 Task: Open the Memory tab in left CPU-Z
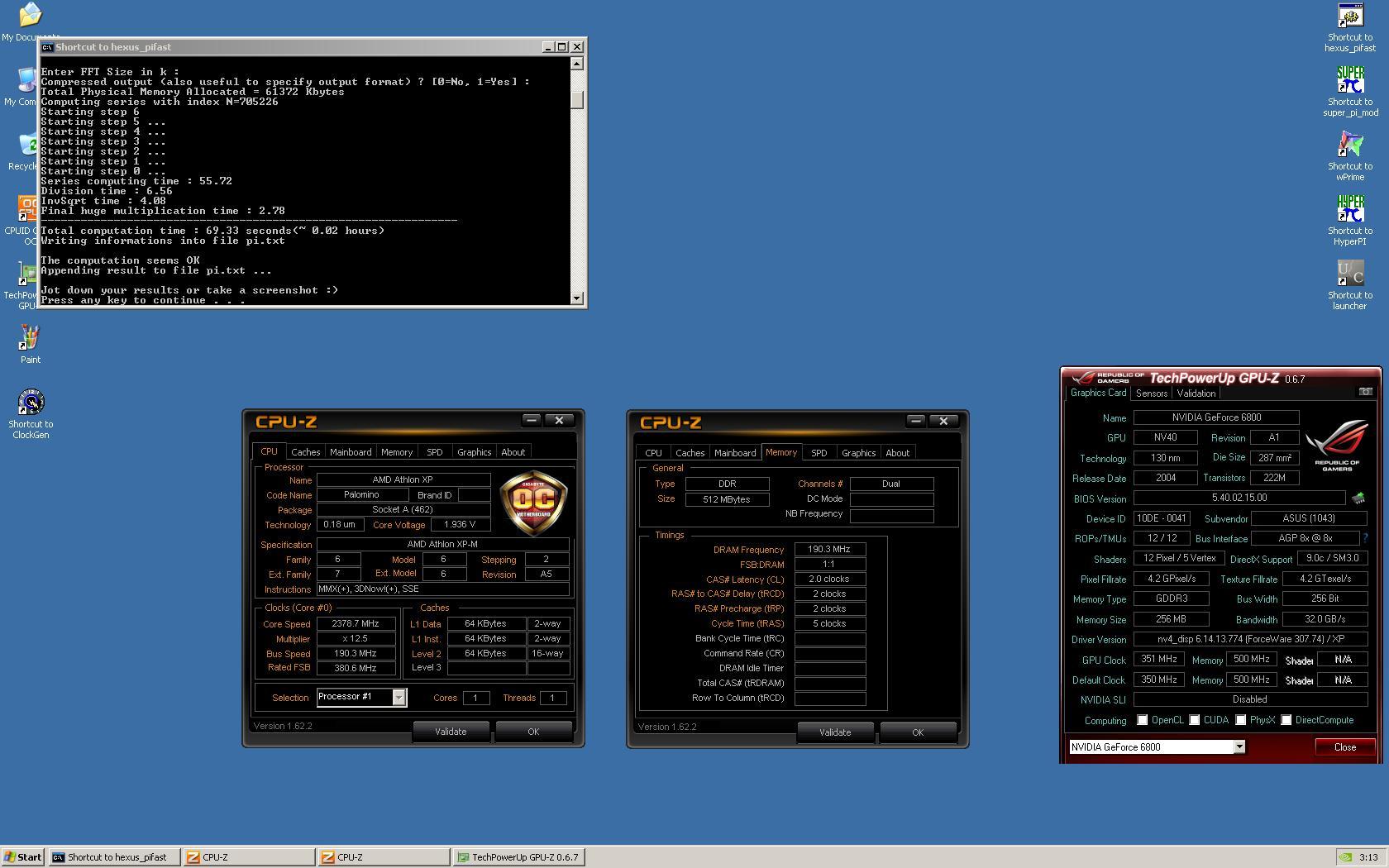pyautogui.click(x=397, y=452)
